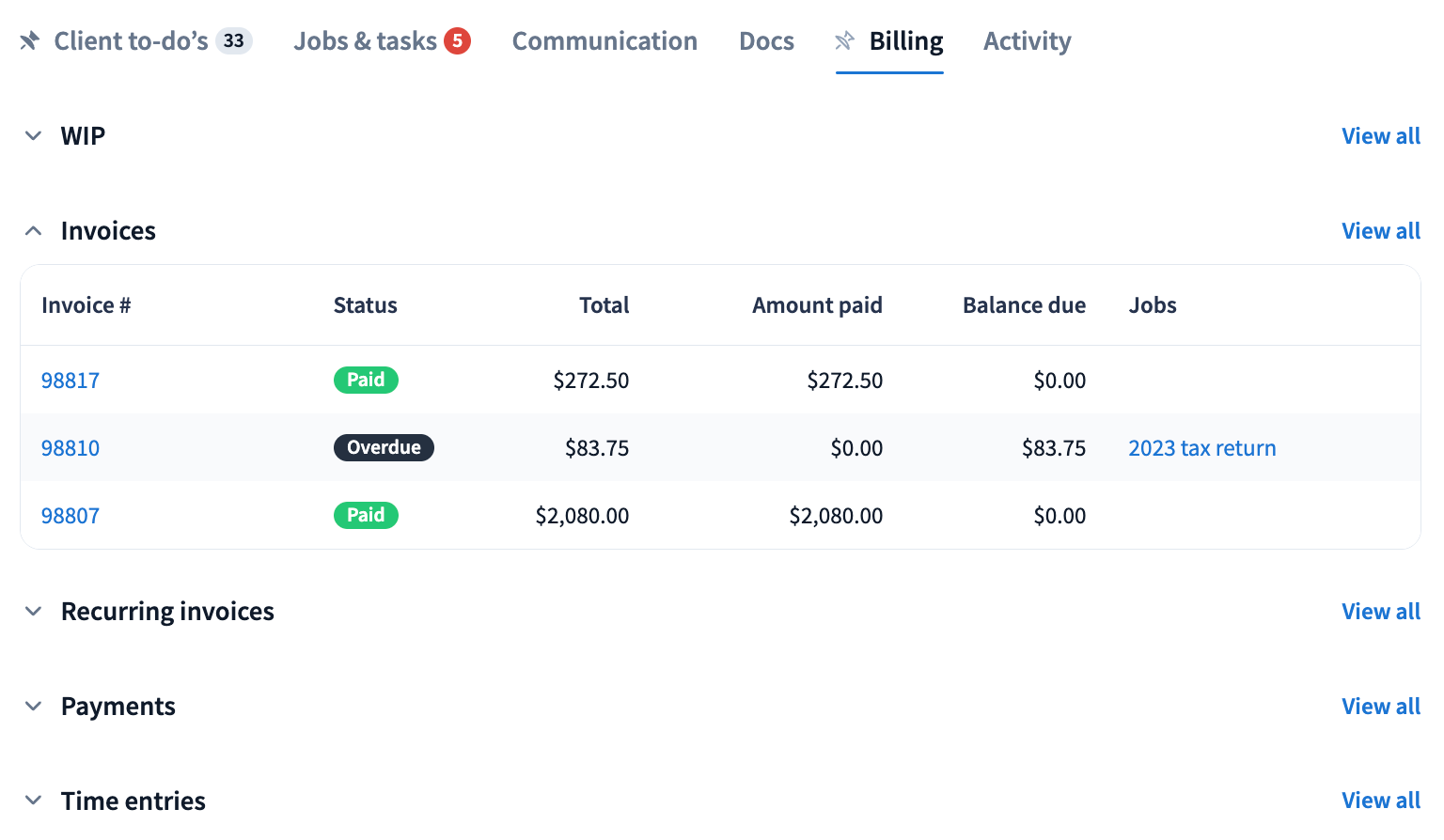This screenshot has width=1444, height=840.
Task: Click the 33 count badge on Client to-do's
Action: (233, 41)
